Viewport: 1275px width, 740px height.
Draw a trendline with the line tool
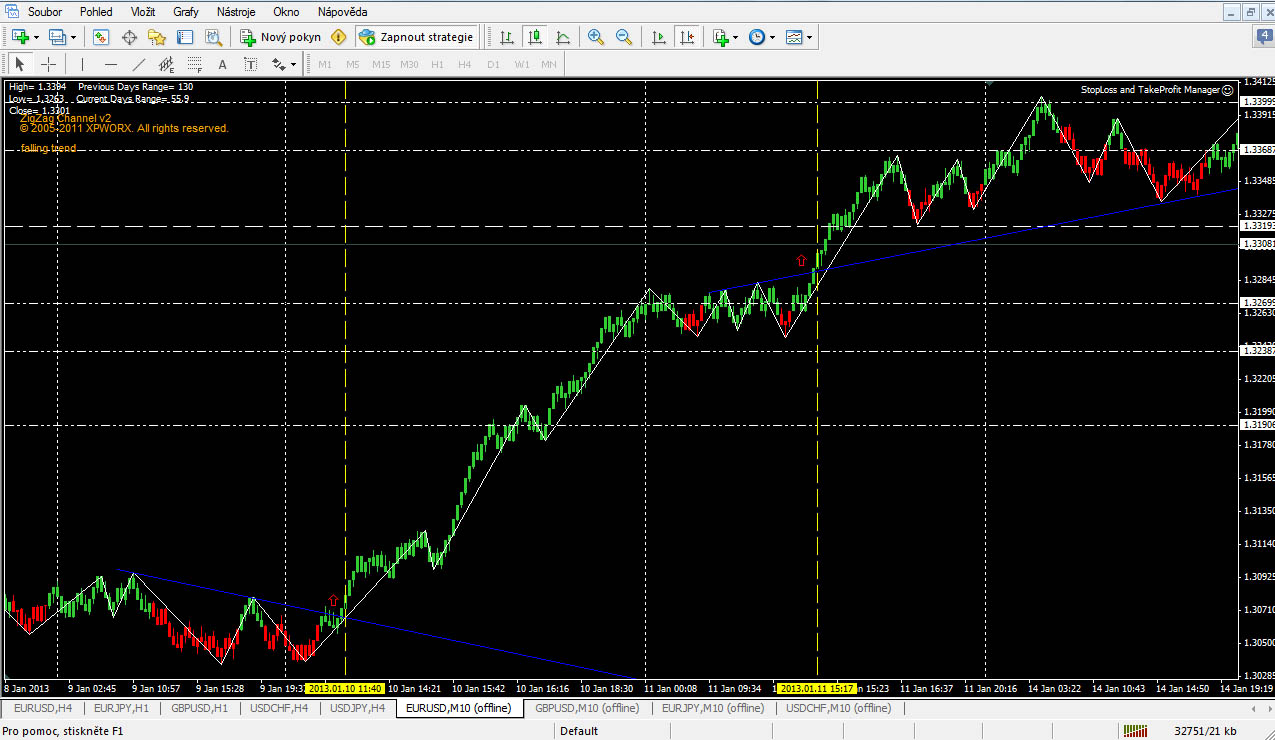point(139,65)
